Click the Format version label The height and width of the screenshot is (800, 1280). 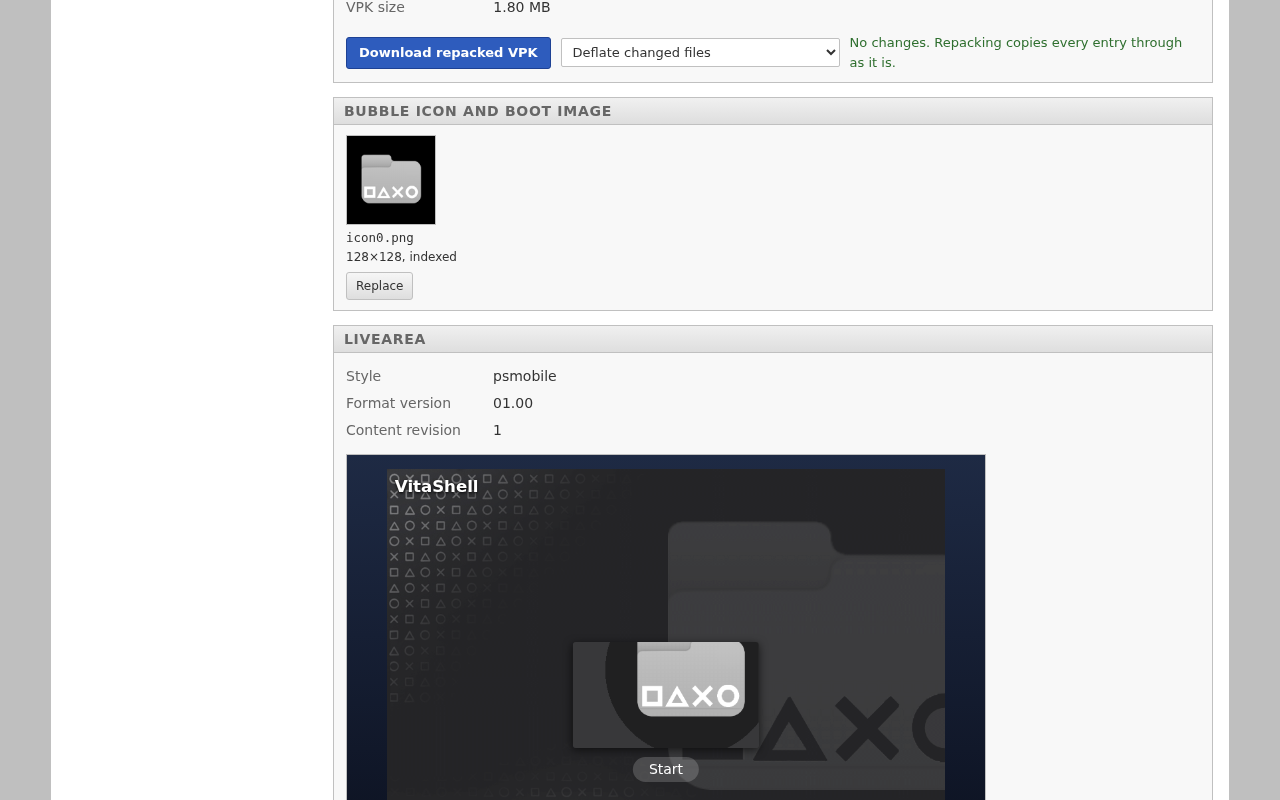[x=398, y=403]
